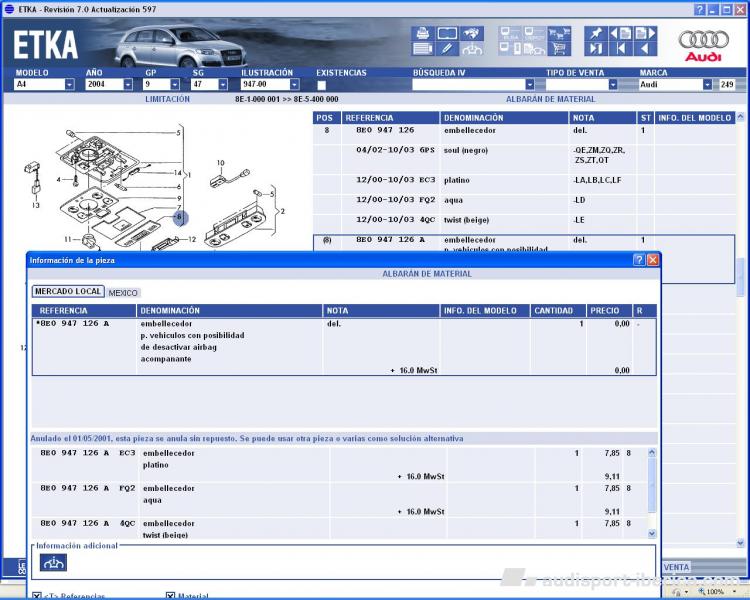Click the ETKA window help question mark button
Screen dimensions: 750x600
[699, 10]
